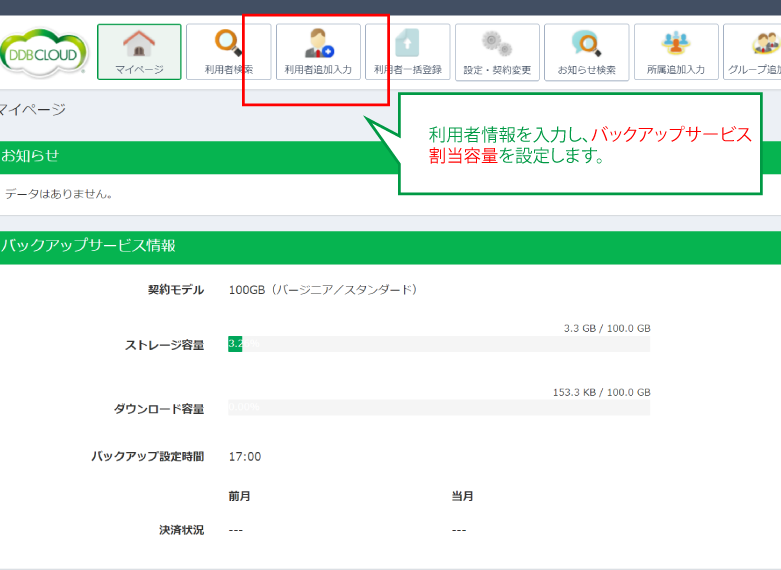Click the green-bordered callout about 利用者情報
Screen dimensions: 781x570
pyautogui.click(x=580, y=145)
